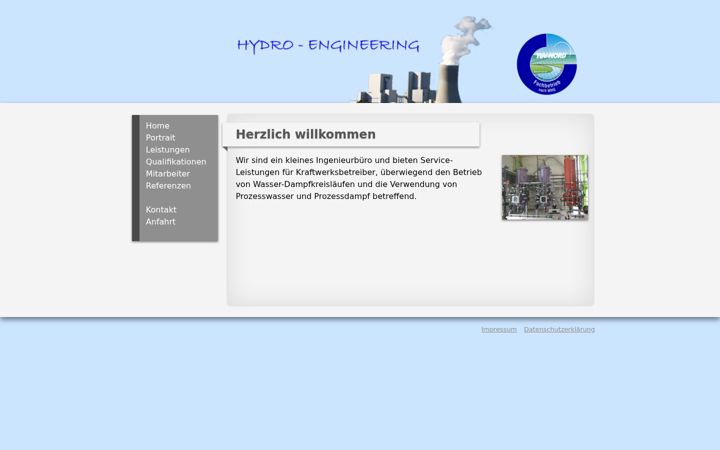Viewport: 720px width, 450px height.
Task: Select the Herzlich willkommen heading
Action: pos(305,134)
